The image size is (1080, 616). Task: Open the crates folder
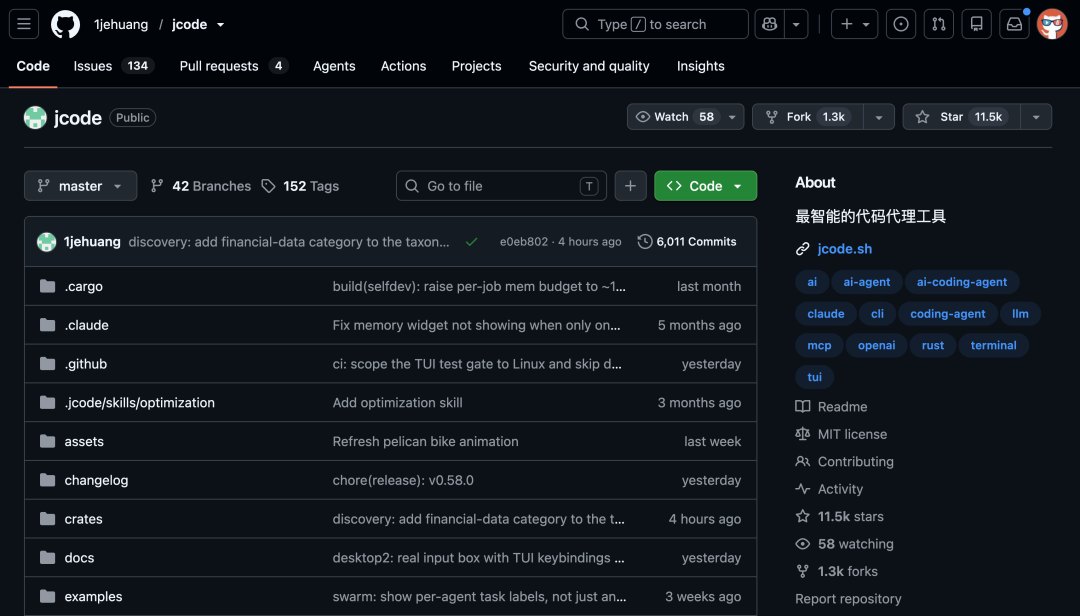coord(83,519)
